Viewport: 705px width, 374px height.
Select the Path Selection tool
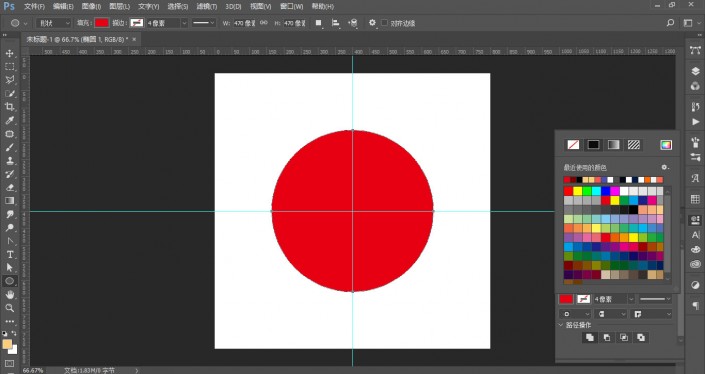[9, 268]
